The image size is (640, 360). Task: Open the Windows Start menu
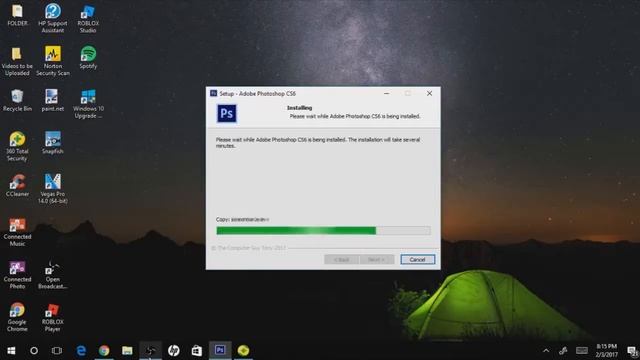(x=11, y=351)
